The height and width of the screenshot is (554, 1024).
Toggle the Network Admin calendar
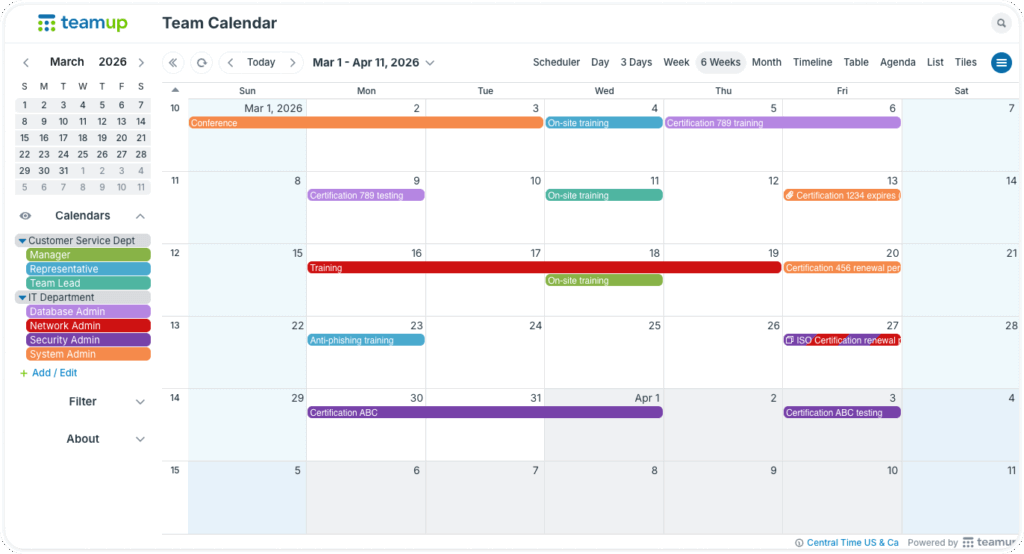pyautogui.click(x=88, y=326)
